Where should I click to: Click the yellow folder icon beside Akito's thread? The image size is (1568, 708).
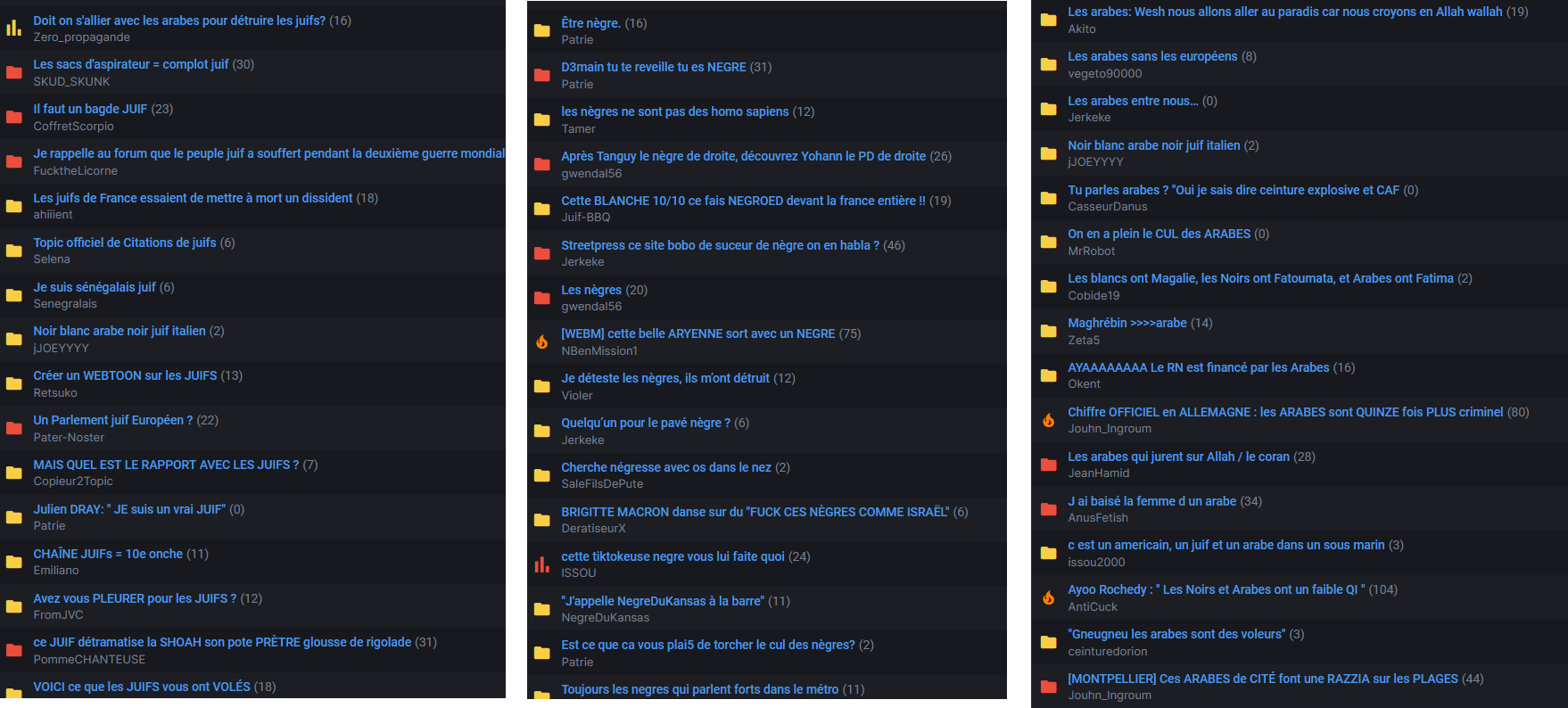pyautogui.click(x=1049, y=20)
